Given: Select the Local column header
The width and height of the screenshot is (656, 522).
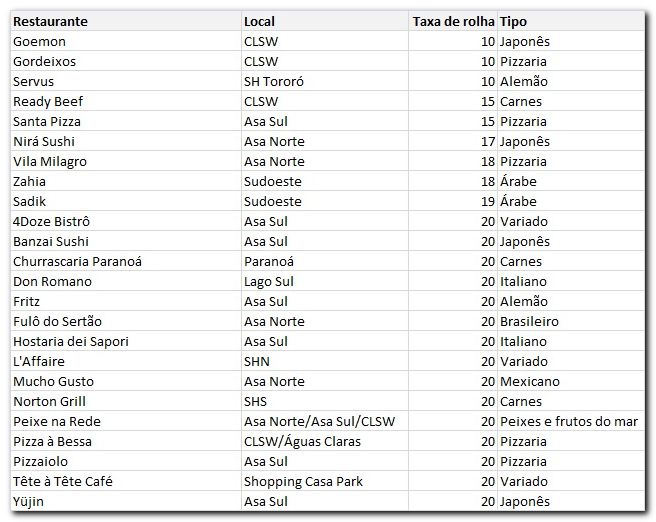Looking at the screenshot, I should [259, 21].
